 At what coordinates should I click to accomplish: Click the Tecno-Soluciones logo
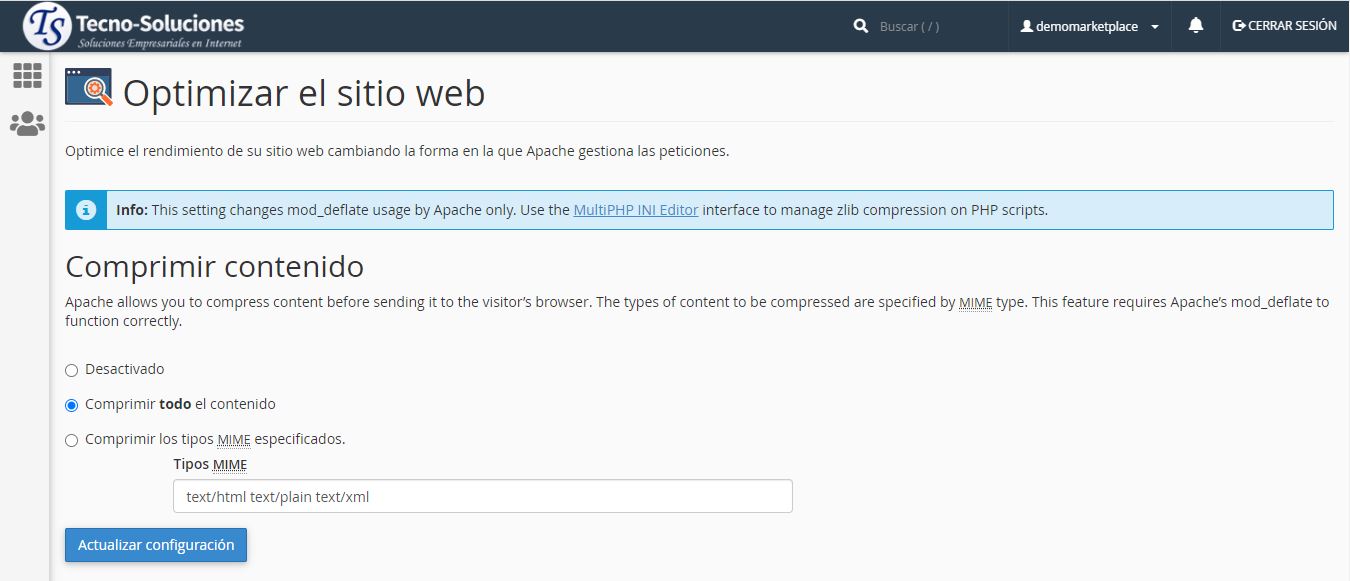pyautogui.click(x=133, y=27)
